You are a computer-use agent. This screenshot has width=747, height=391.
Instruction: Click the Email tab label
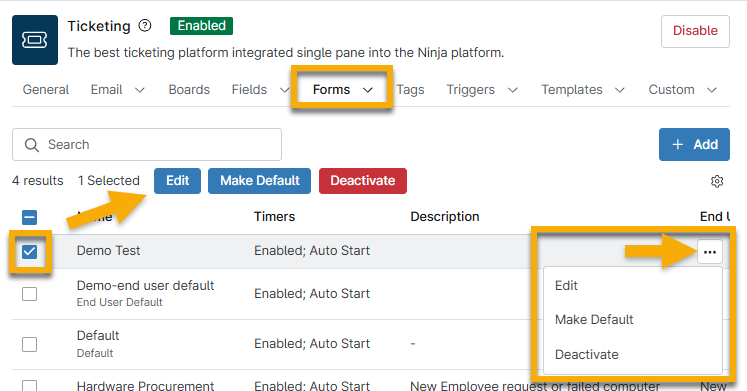pyautogui.click(x=107, y=90)
